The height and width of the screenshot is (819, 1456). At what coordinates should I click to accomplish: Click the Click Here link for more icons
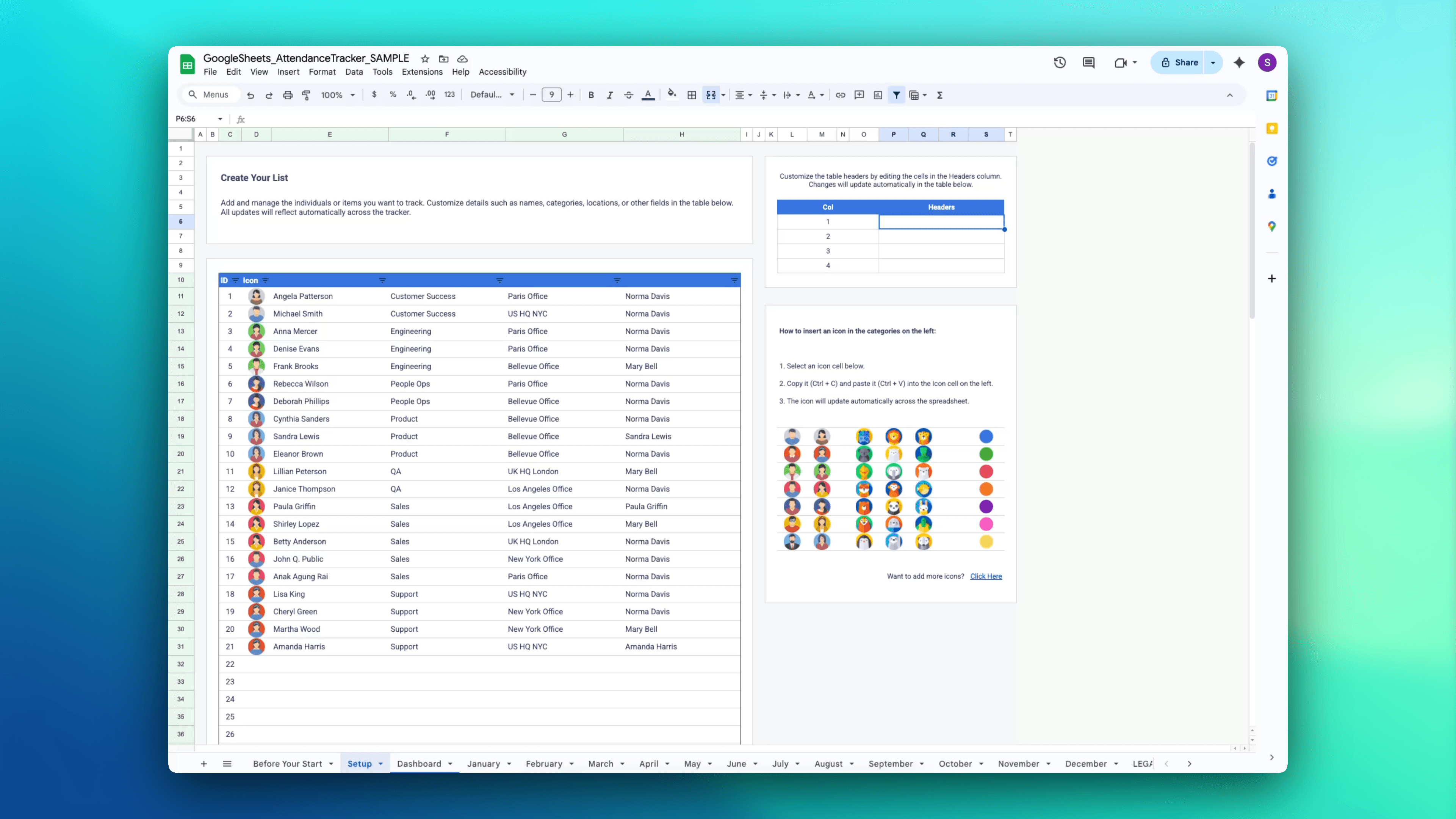(986, 576)
